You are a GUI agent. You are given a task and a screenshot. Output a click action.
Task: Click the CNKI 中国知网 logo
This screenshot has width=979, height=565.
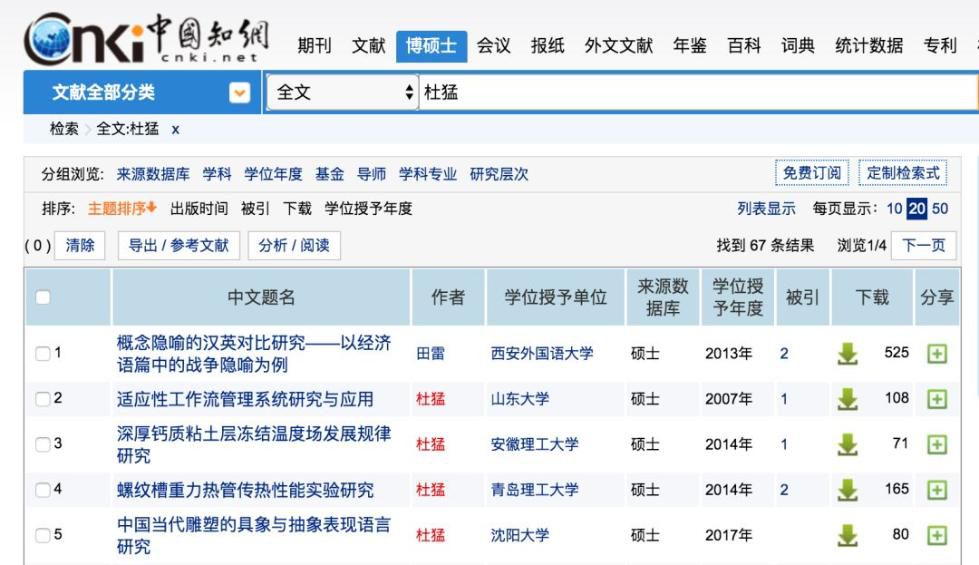coord(141,39)
